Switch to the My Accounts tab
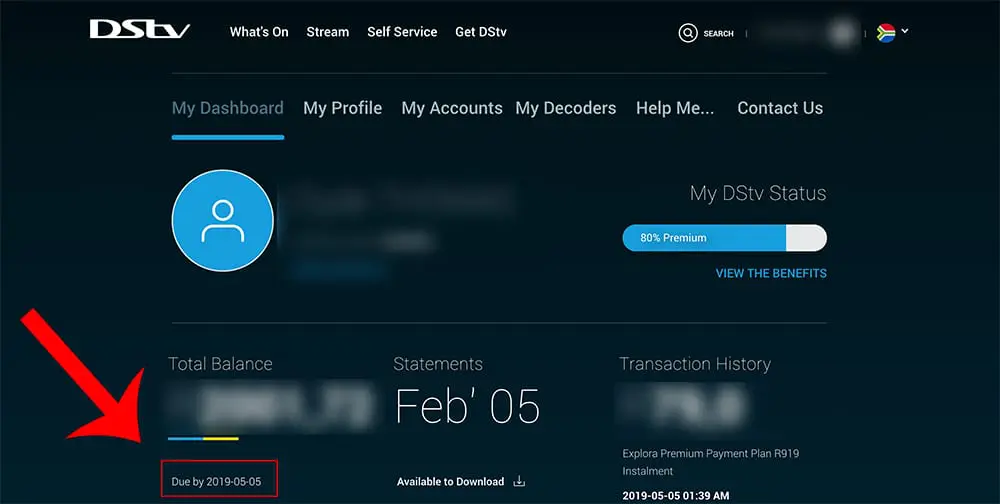 (x=452, y=108)
